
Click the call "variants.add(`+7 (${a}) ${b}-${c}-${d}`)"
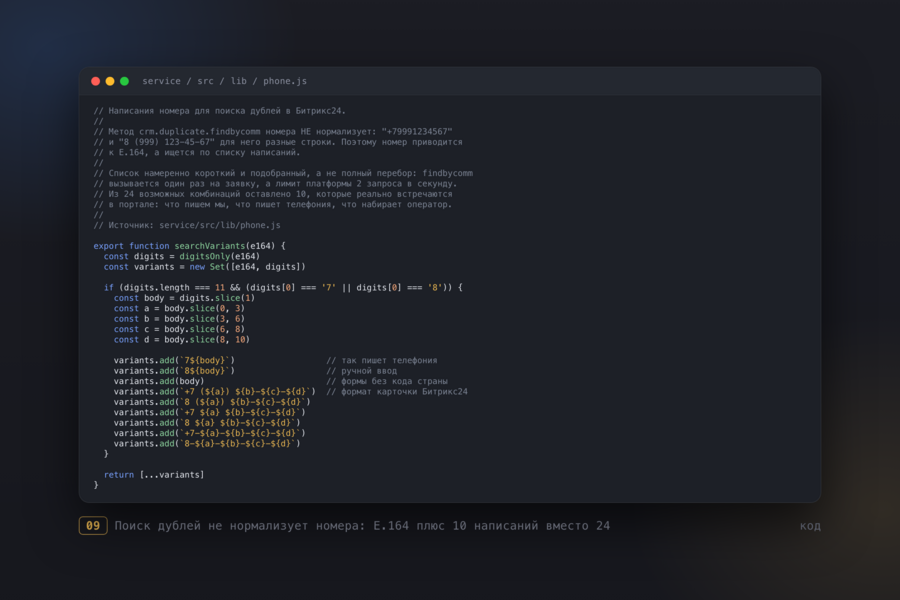pyautogui.click(x=215, y=391)
